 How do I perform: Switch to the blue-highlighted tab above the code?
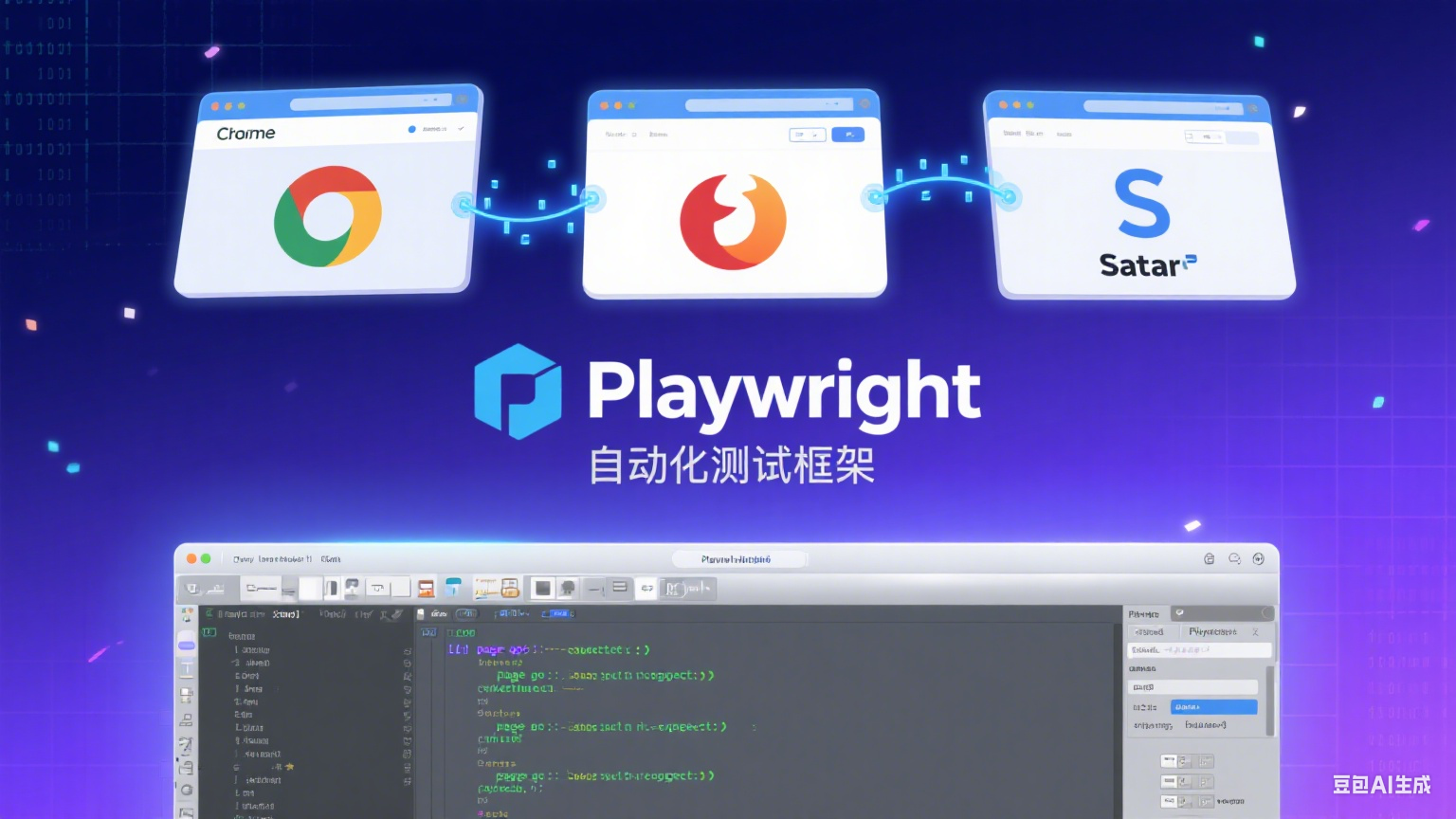coord(557,614)
